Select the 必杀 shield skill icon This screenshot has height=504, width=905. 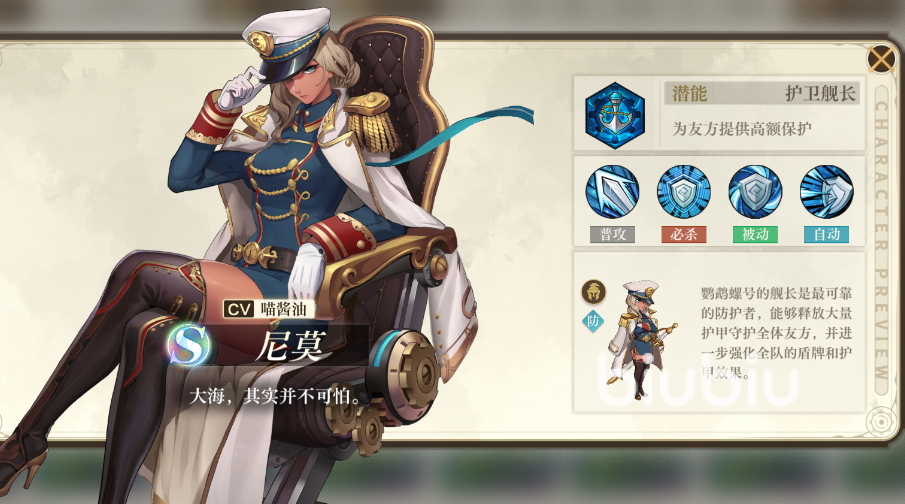click(684, 192)
